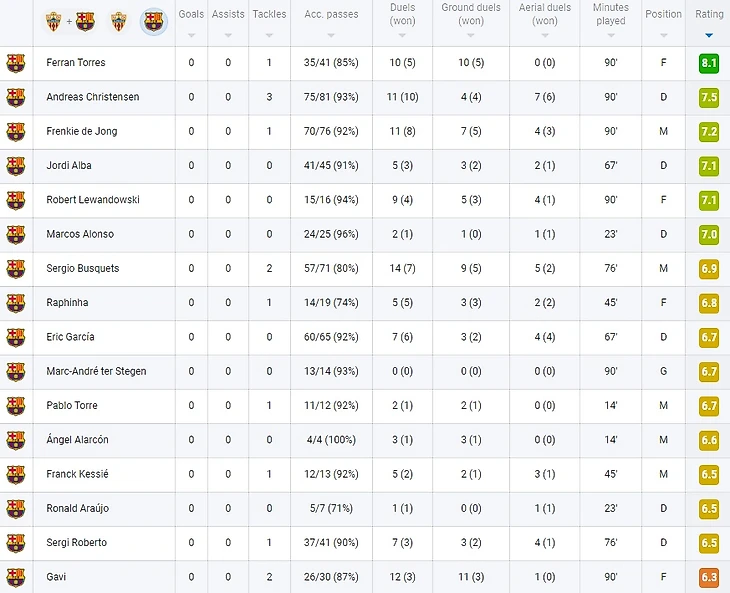730x593 pixels.
Task: Toggle the highlighted Barcelona-only team filter
Action: 153,21
